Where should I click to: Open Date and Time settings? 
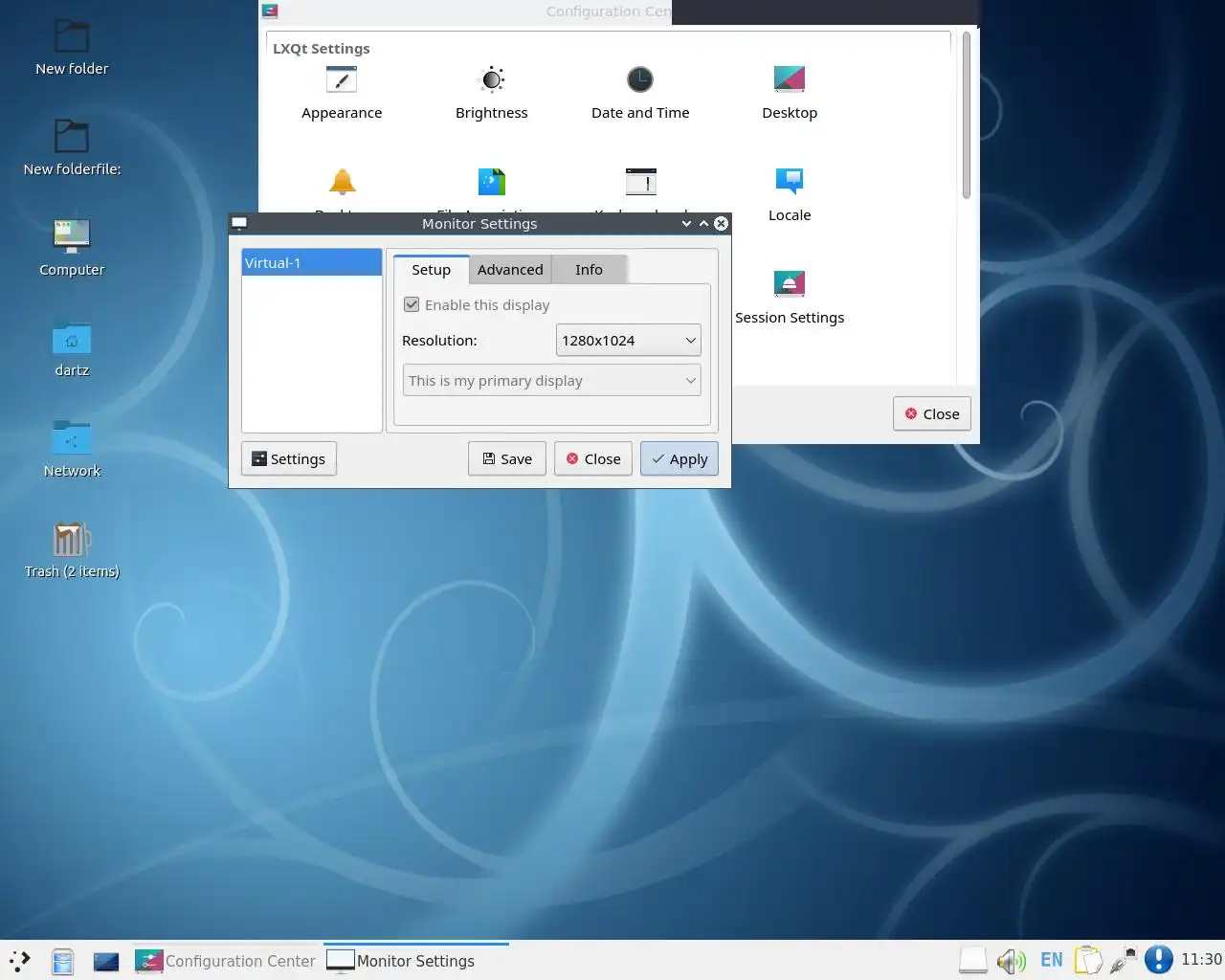pos(640,93)
